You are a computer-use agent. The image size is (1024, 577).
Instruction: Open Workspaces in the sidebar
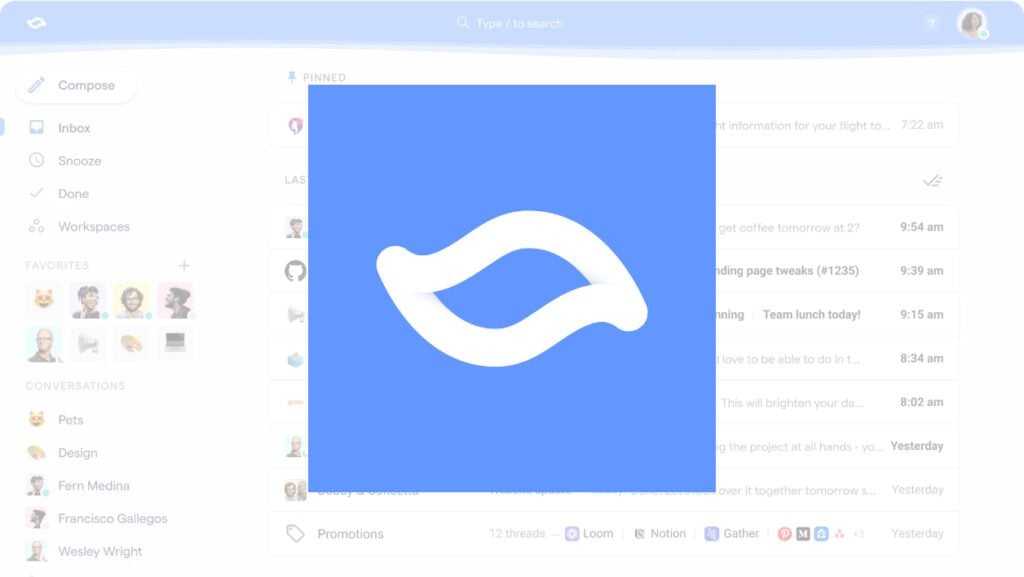79,226
